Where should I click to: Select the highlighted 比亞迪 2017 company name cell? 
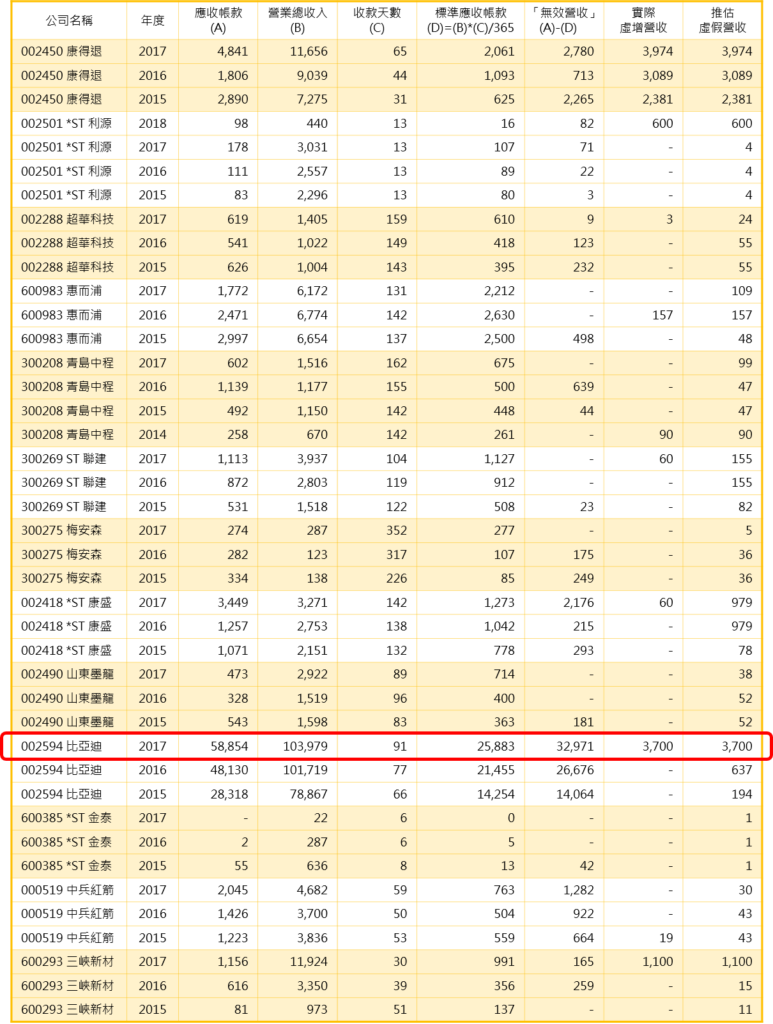(x=68, y=746)
